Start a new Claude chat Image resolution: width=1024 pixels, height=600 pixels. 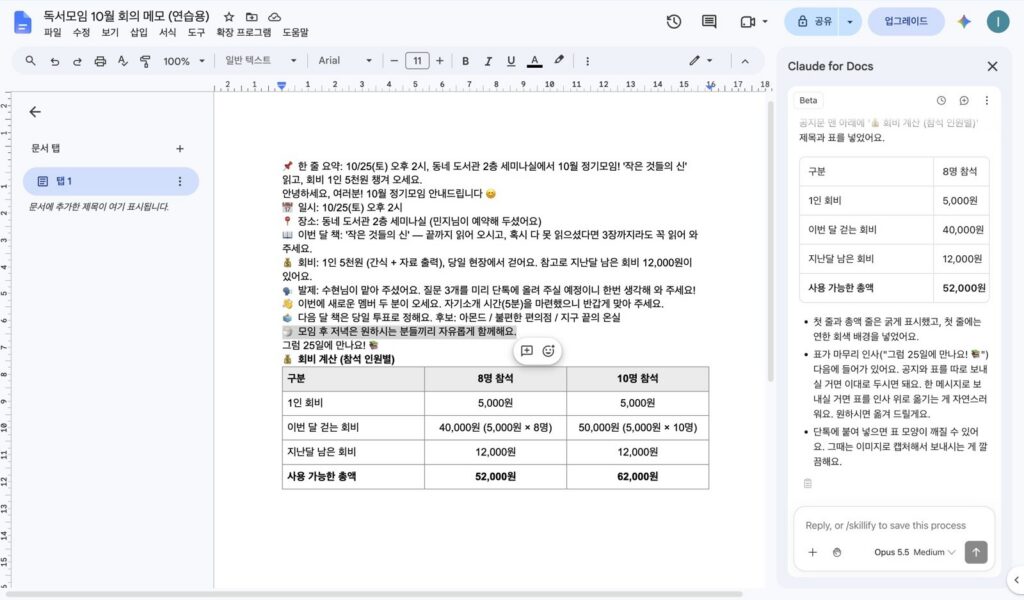(x=964, y=101)
